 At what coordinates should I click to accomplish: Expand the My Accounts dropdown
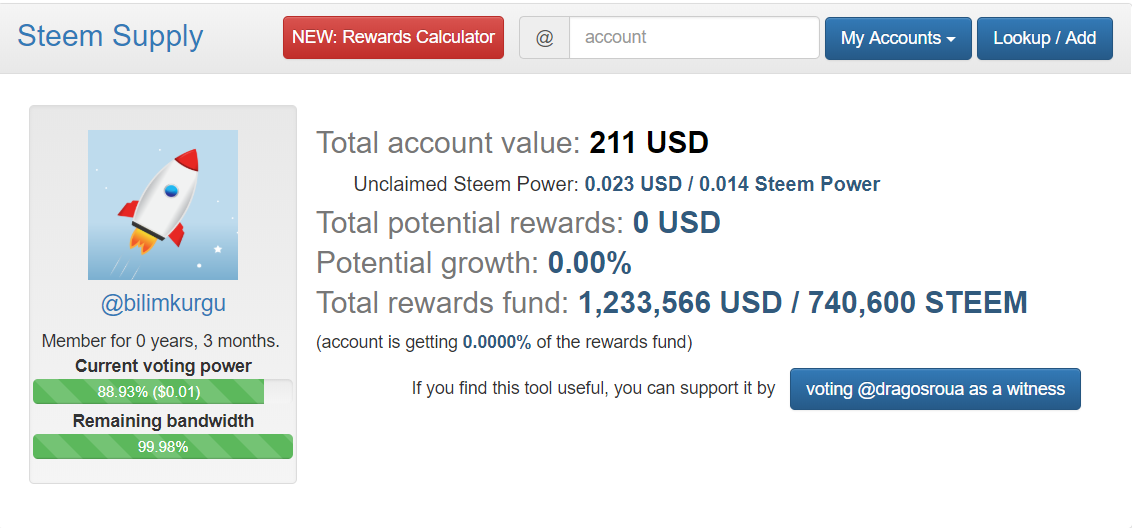(898, 38)
